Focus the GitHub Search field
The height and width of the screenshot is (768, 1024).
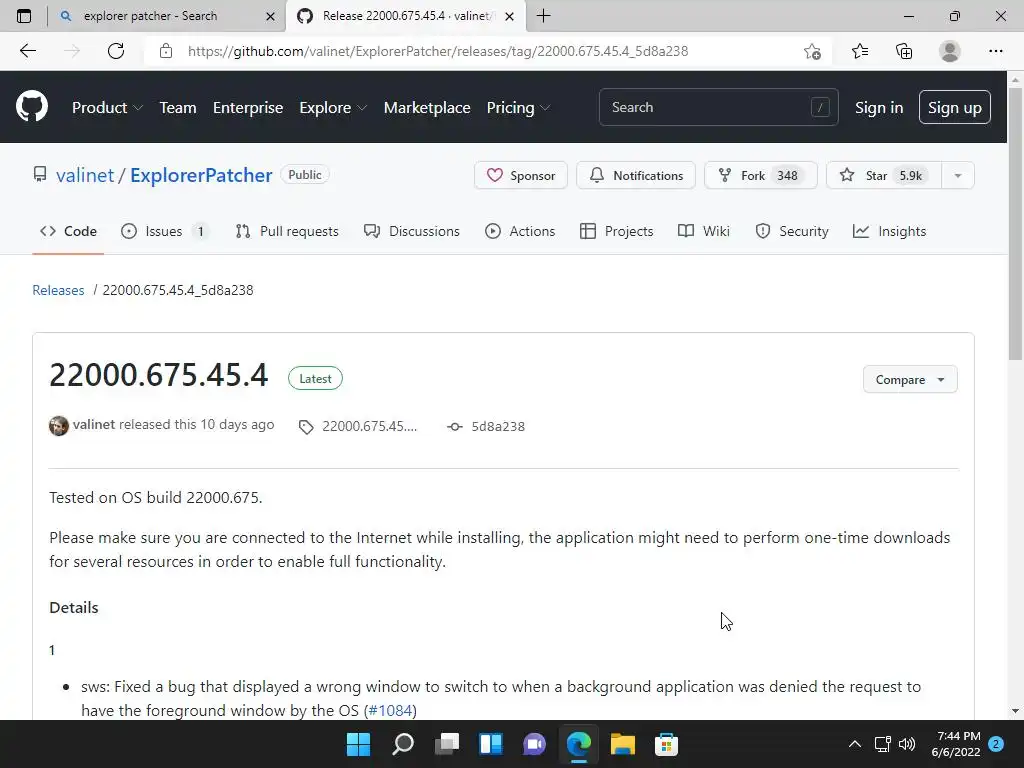pyautogui.click(x=718, y=107)
